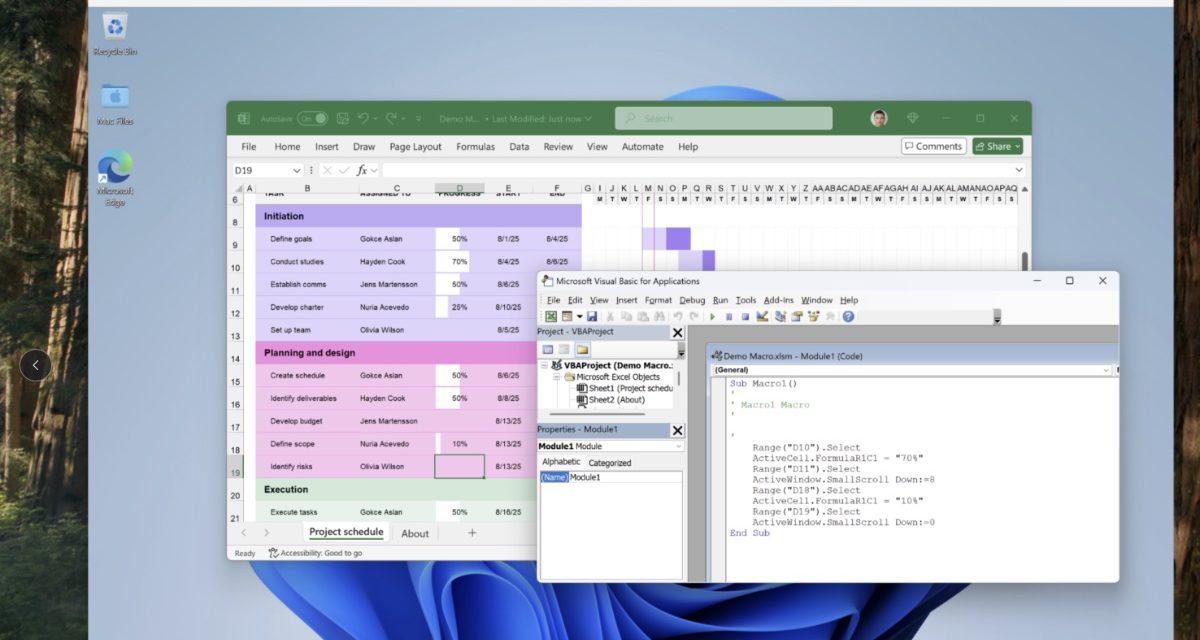Open VBA help with the question mark icon

click(847, 317)
